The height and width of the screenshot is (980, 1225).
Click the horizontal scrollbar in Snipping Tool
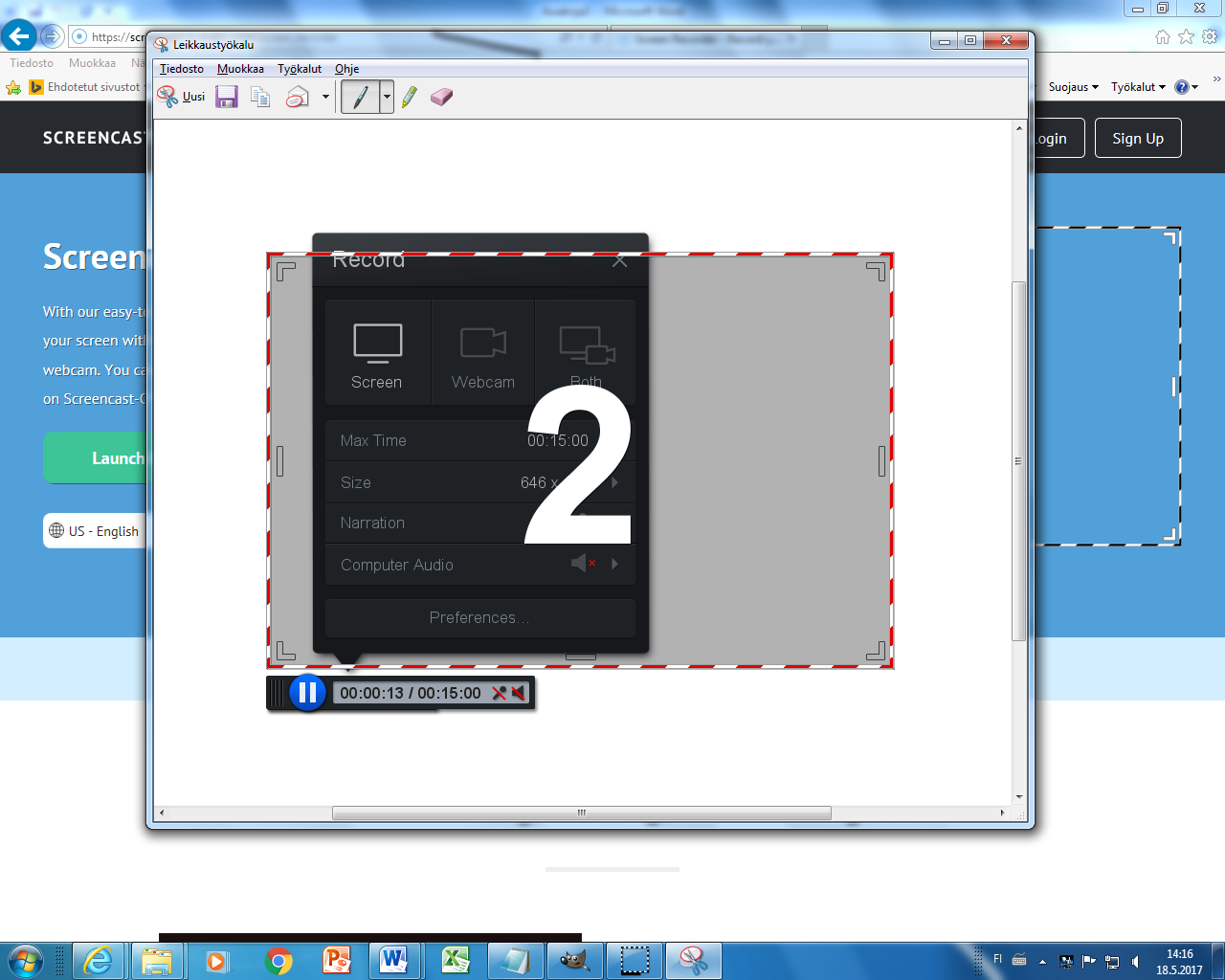581,813
